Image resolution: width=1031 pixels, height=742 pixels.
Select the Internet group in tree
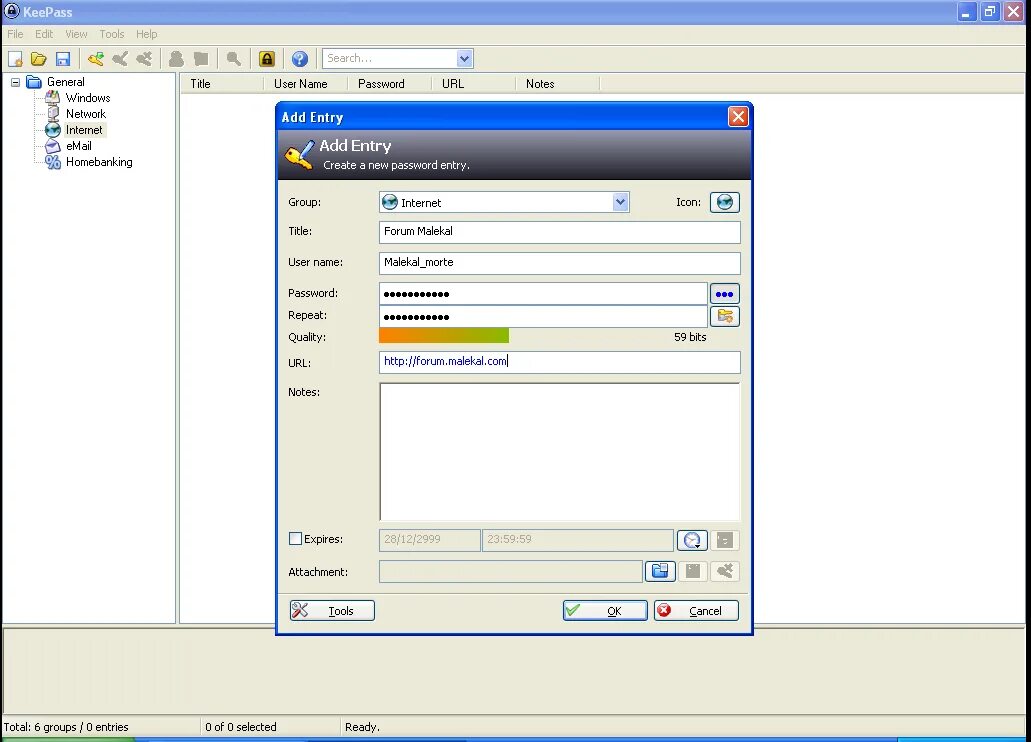[84, 130]
